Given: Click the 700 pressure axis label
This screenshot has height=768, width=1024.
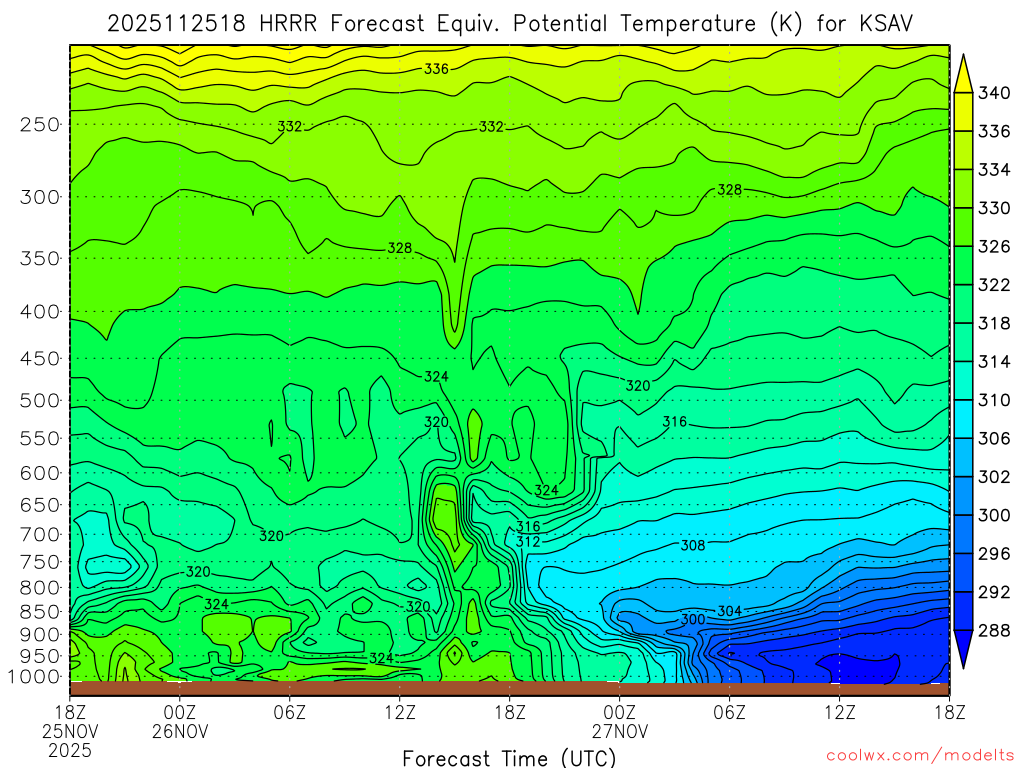Looking at the screenshot, I should 40,534.
